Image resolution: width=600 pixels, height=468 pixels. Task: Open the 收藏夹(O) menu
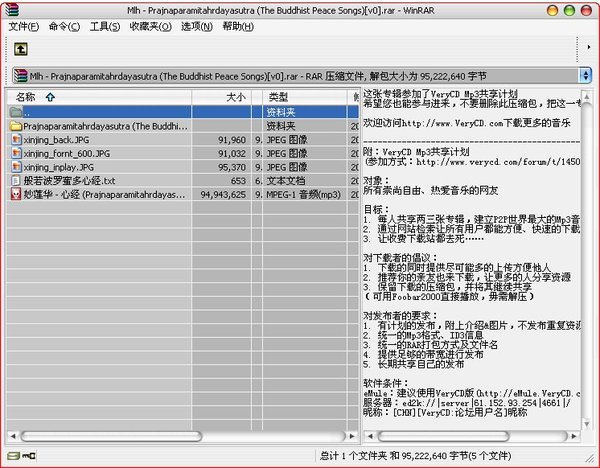[150, 26]
